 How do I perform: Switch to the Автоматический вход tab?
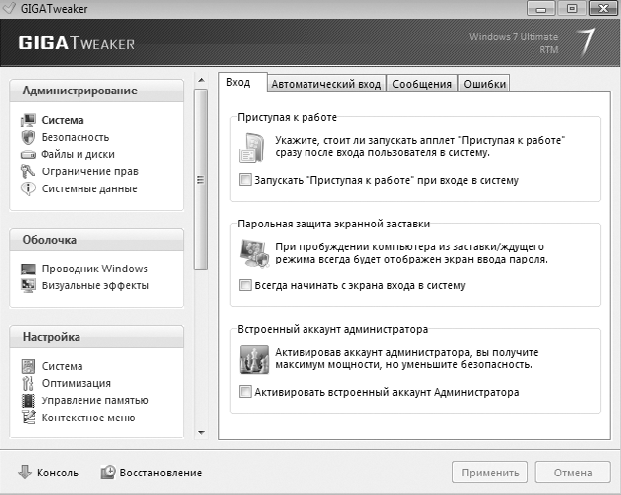[x=326, y=84]
